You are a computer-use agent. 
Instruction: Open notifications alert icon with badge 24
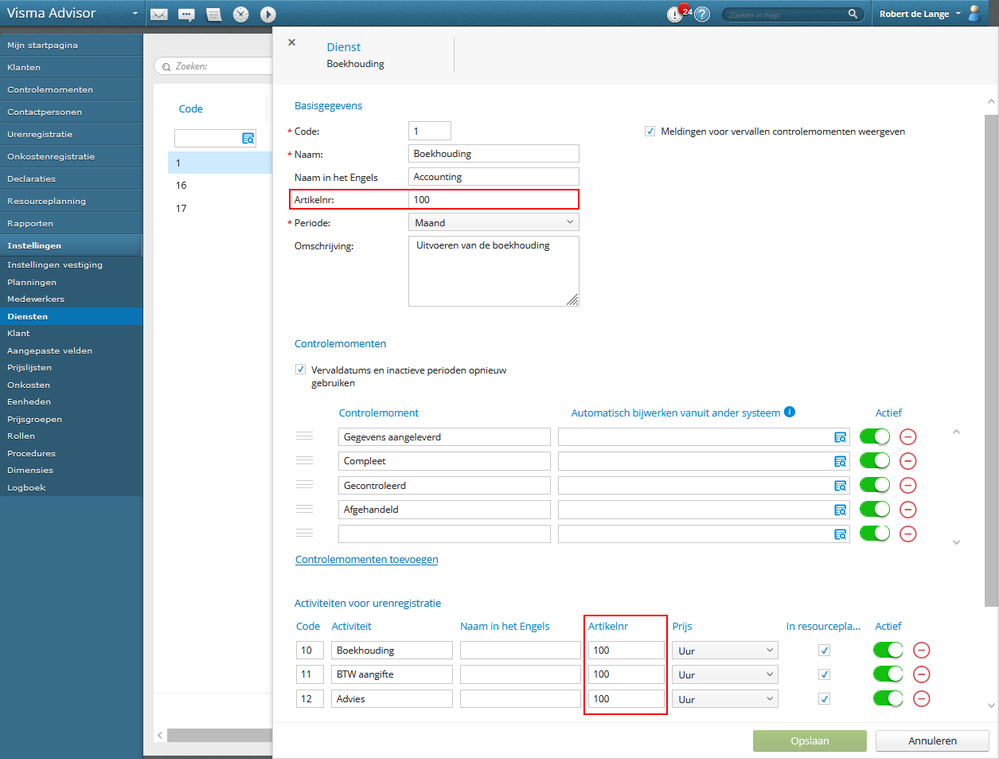677,13
